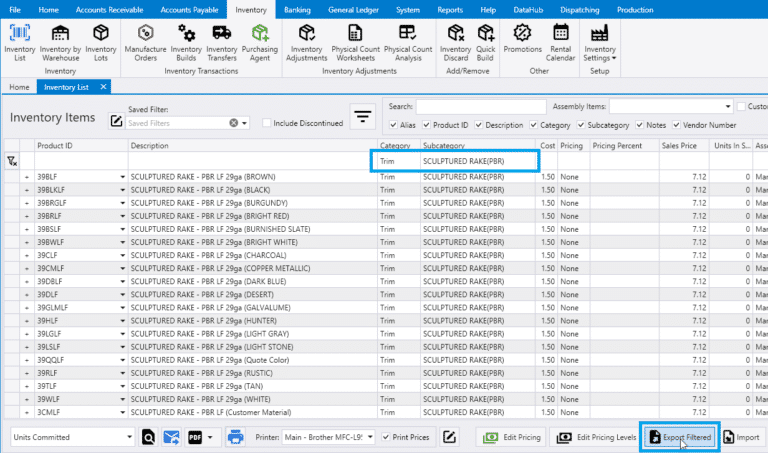
Task: Uncheck the Category search option
Action: [533, 125]
